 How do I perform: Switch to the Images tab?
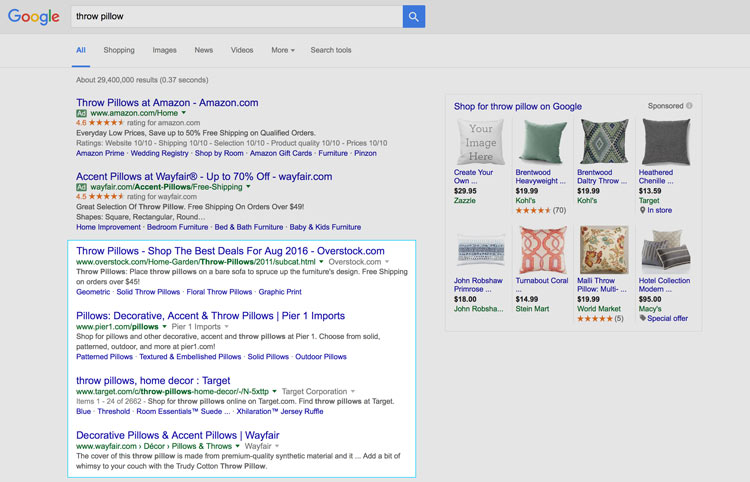165,50
